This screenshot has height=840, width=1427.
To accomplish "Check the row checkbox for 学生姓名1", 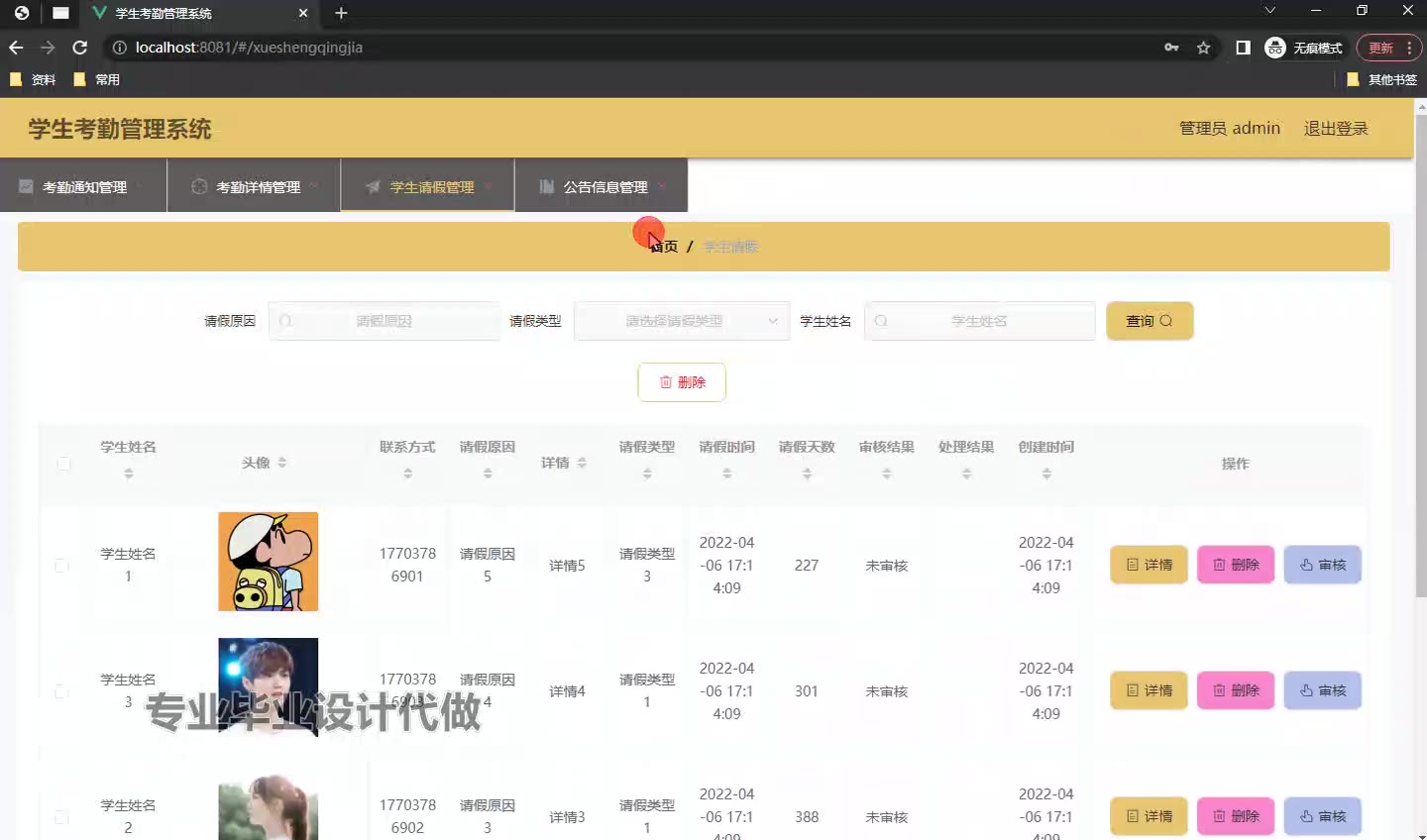I will 61,566.
